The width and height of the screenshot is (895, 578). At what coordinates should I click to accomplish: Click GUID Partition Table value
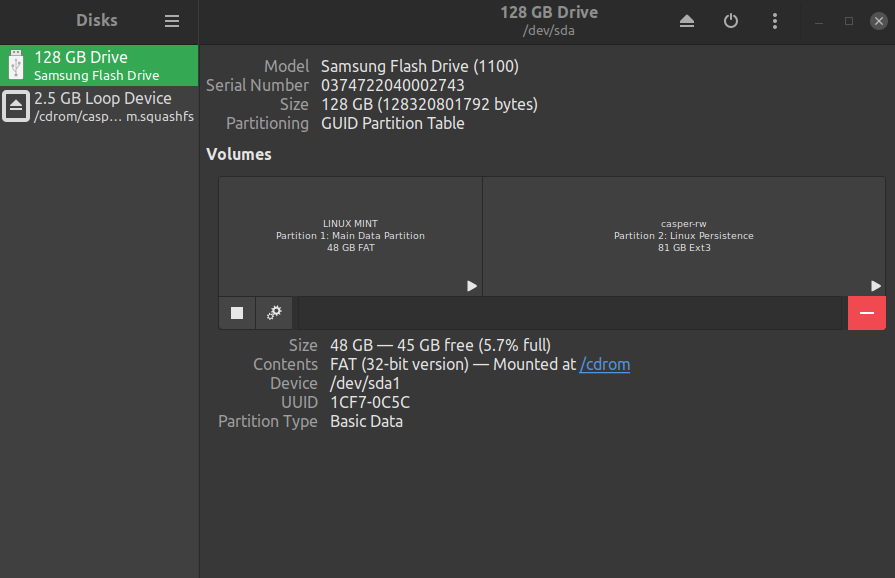click(393, 123)
